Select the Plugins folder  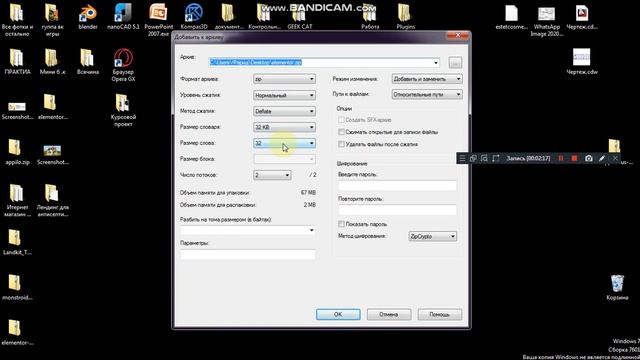(x=405, y=17)
